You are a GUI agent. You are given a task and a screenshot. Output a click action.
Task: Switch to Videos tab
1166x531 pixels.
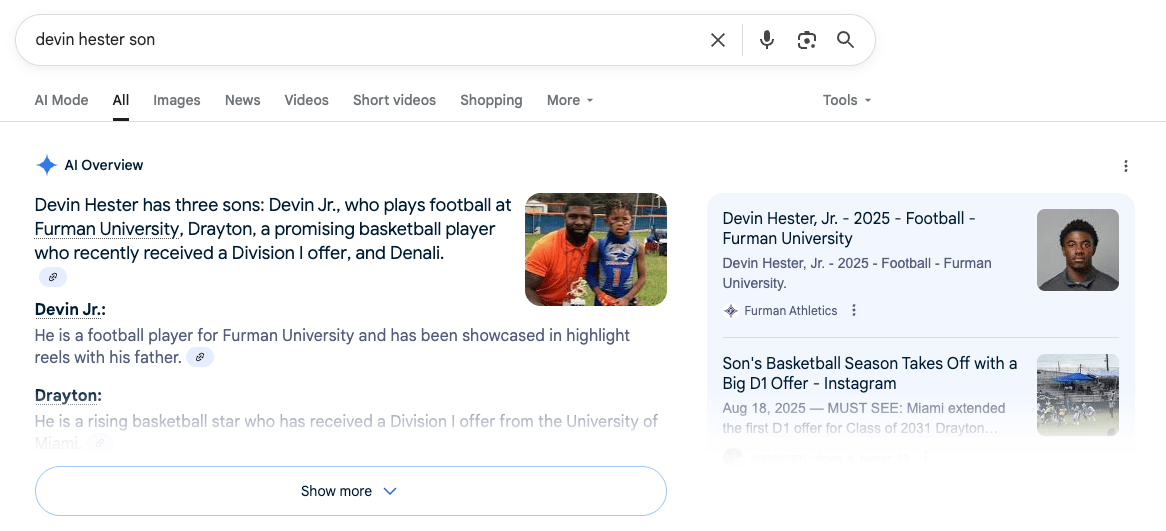coord(306,100)
